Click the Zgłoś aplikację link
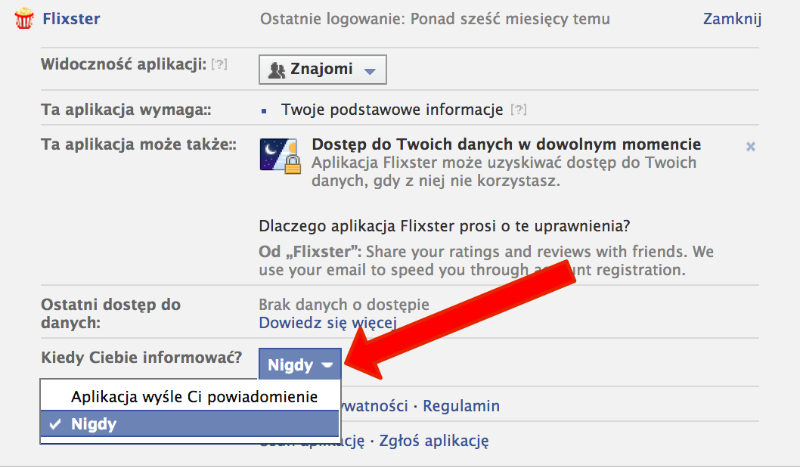Viewport: 800px width, 467px height. pos(434,441)
